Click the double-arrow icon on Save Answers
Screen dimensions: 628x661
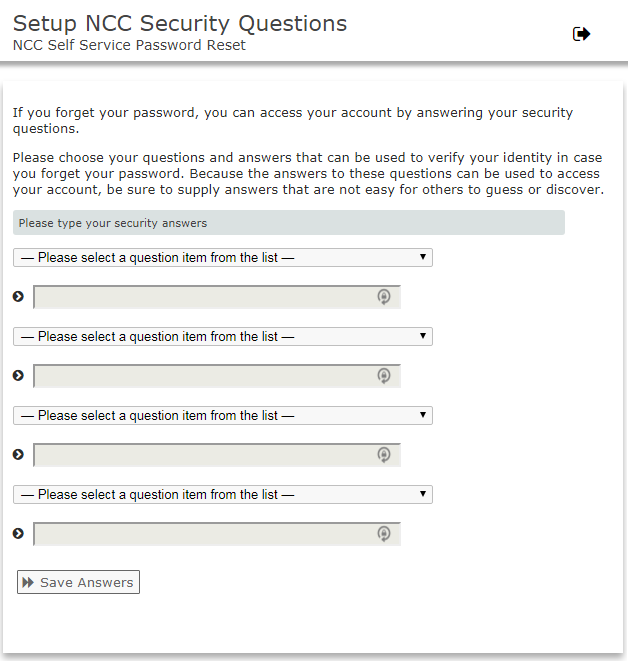28,582
